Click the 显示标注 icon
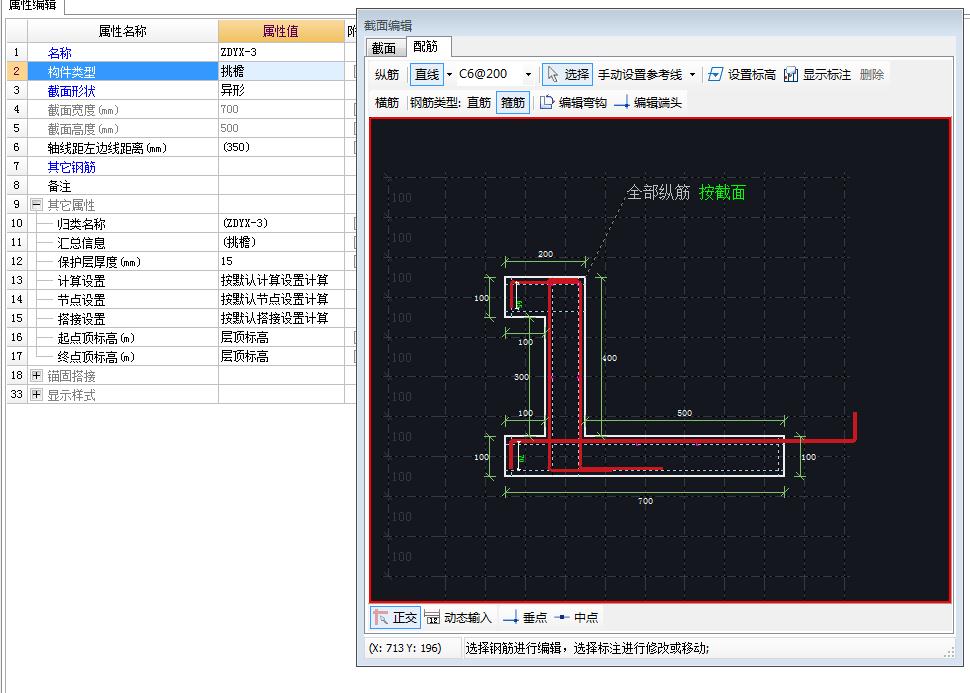970x693 pixels. 791,75
